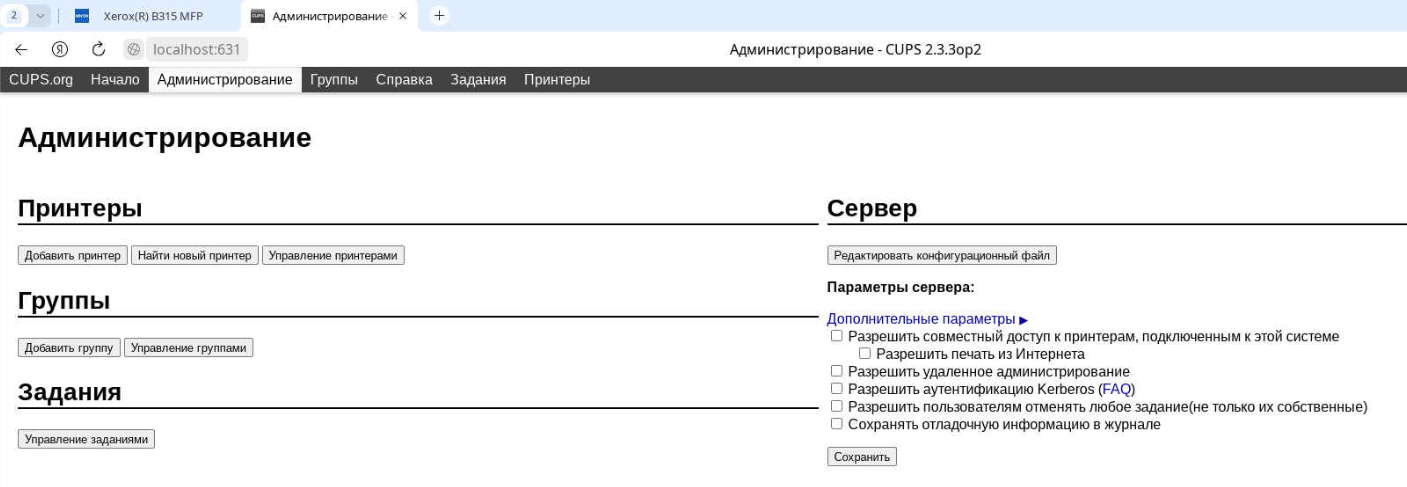Open Принтеры in the navigation bar

tap(557, 80)
